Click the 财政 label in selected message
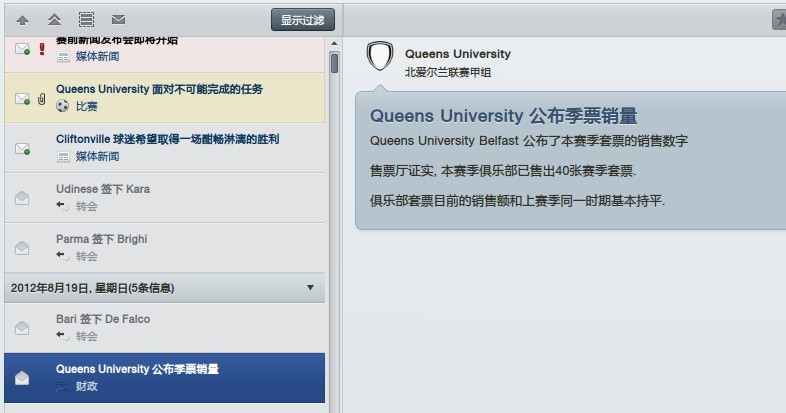This screenshot has width=786, height=413. pos(86,386)
